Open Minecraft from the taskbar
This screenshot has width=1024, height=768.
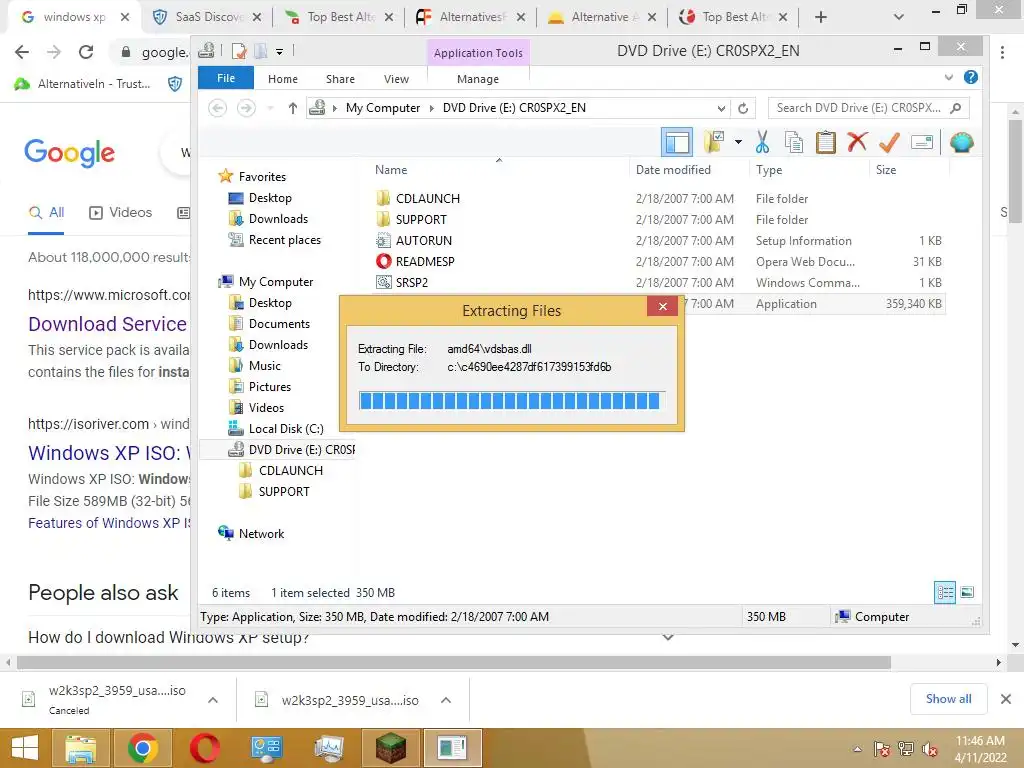pos(391,748)
